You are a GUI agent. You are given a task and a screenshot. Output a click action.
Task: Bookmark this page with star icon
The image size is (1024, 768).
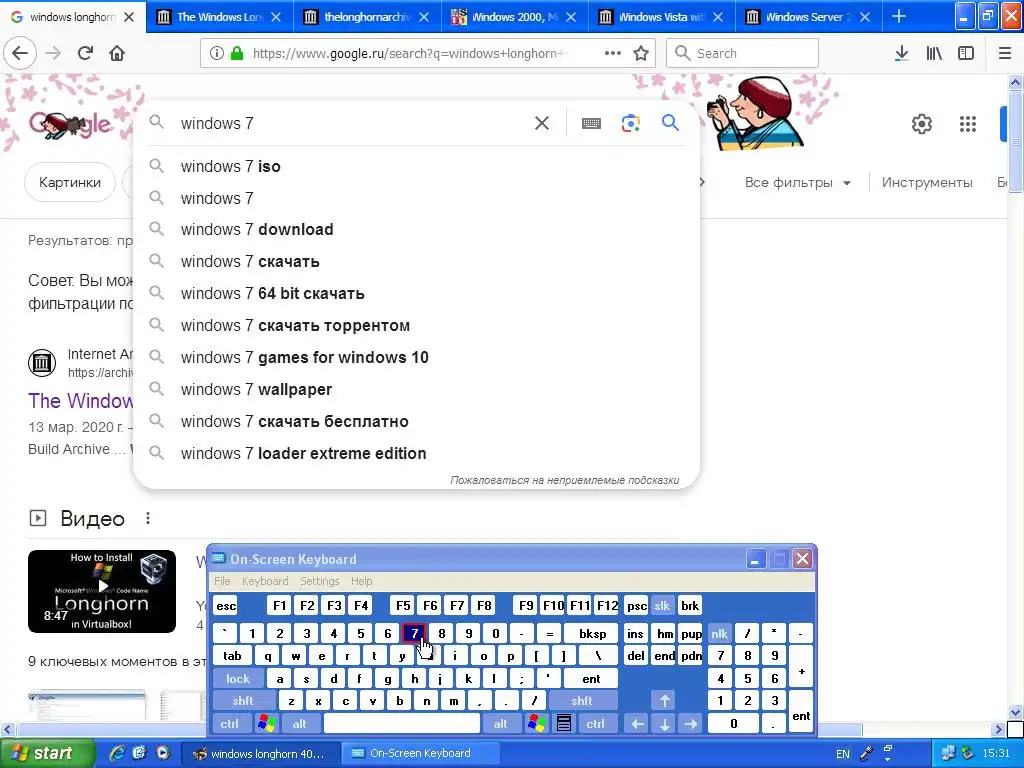click(x=641, y=53)
